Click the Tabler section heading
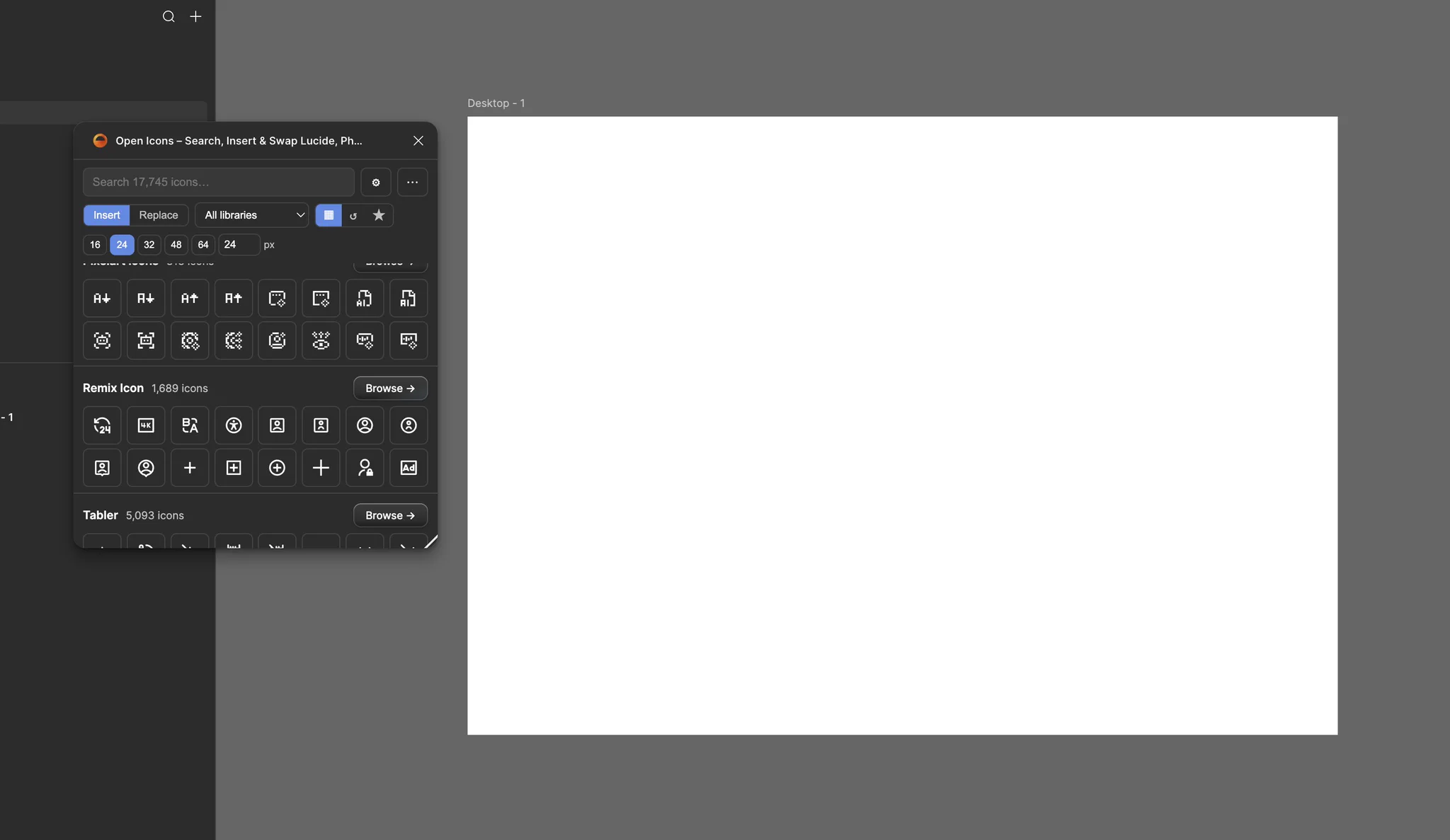The width and height of the screenshot is (1450, 840). 101,515
